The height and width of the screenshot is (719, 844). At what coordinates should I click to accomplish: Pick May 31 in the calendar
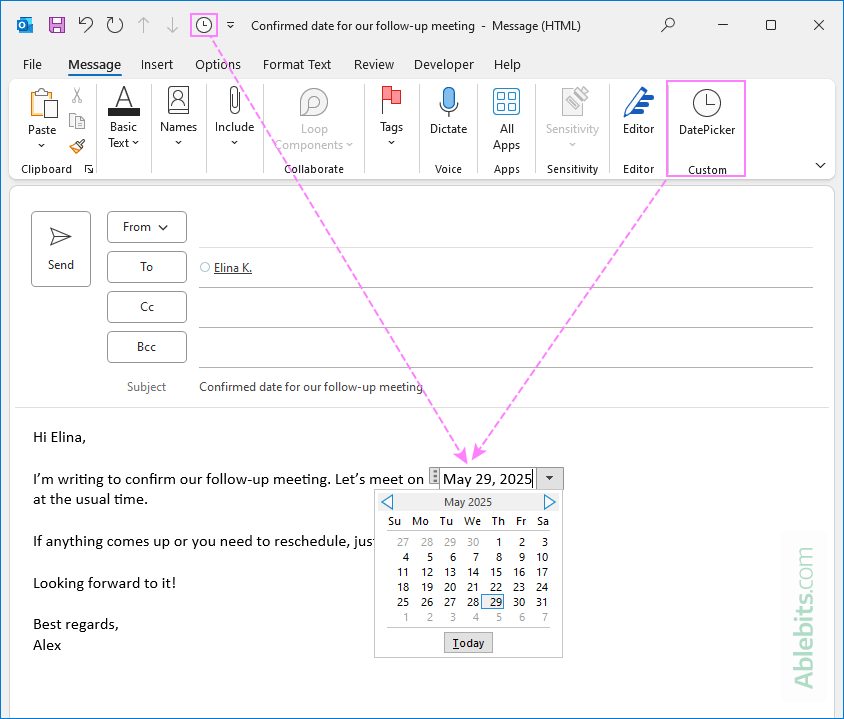(x=541, y=602)
